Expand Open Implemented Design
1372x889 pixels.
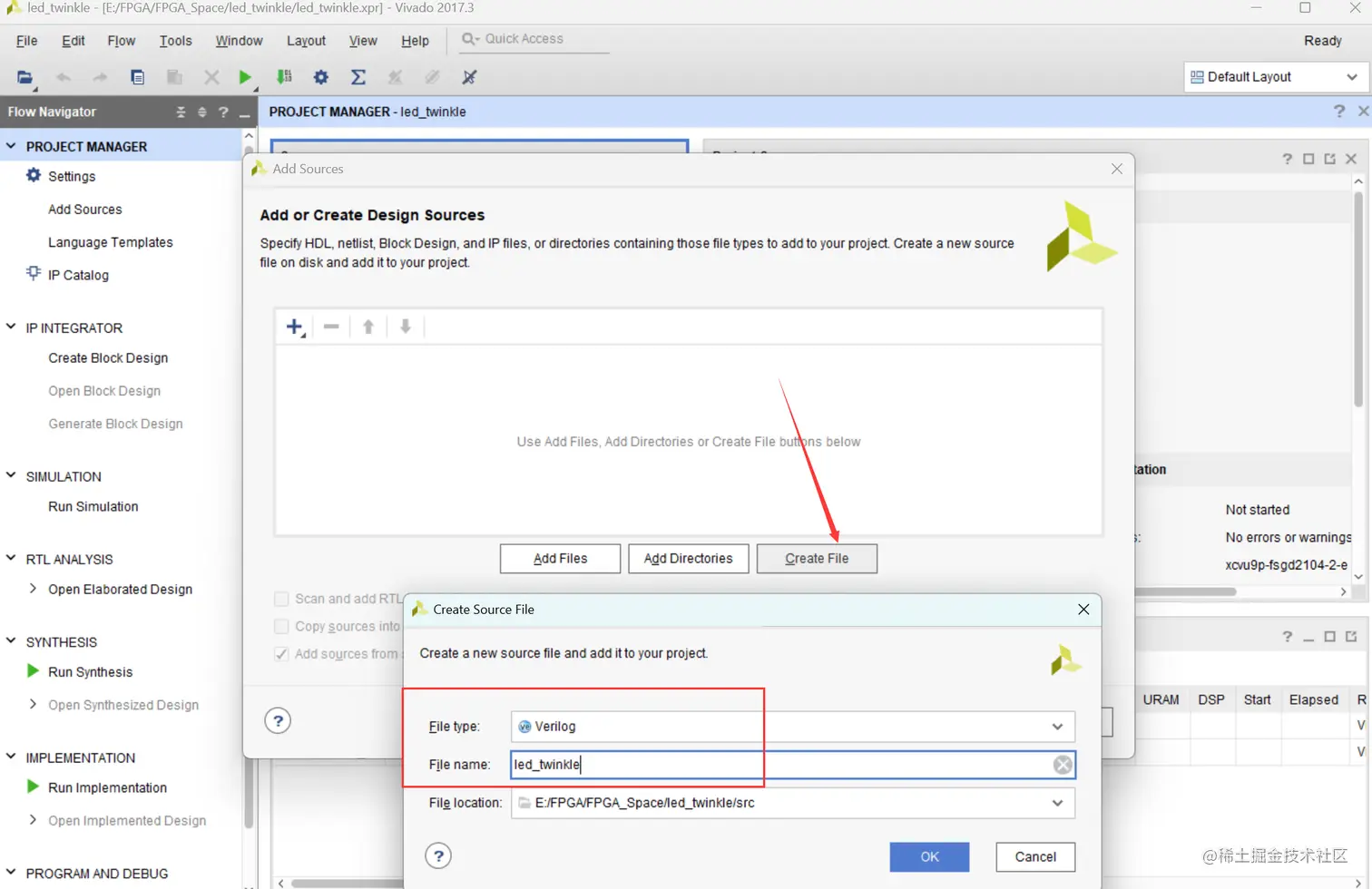click(x=33, y=820)
